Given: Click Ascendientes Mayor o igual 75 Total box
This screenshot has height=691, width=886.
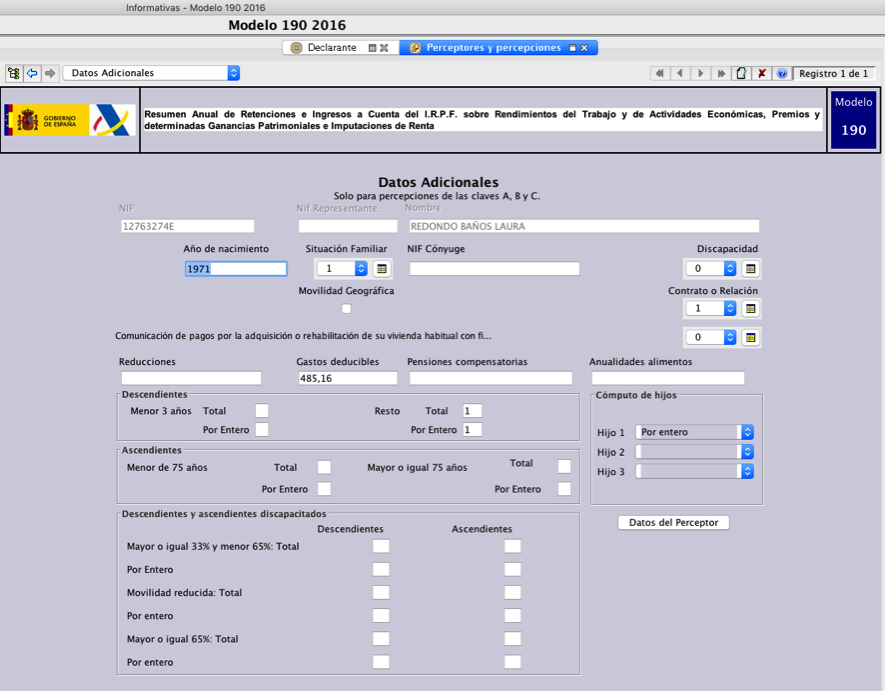Looking at the screenshot, I should coord(564,466).
